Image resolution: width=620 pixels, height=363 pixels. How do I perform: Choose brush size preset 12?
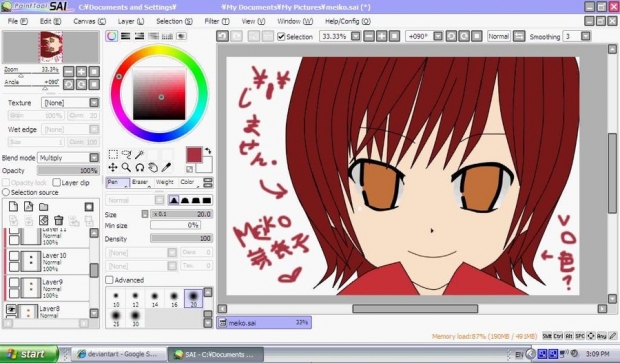tap(135, 299)
